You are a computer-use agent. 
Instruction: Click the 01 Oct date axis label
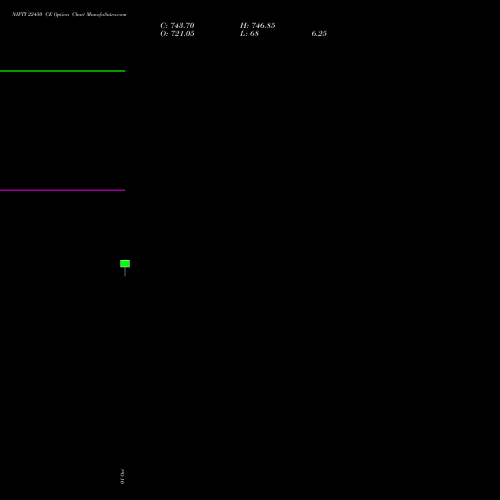click(122, 476)
